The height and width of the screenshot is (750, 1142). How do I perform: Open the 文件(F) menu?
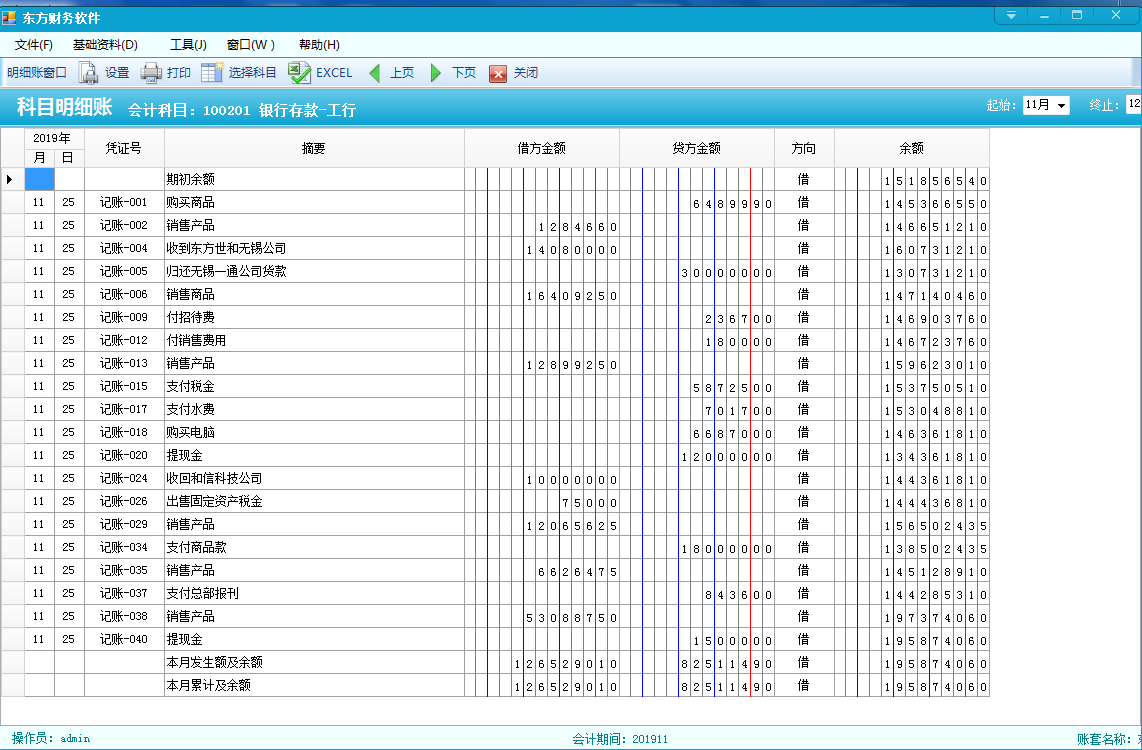(34, 45)
